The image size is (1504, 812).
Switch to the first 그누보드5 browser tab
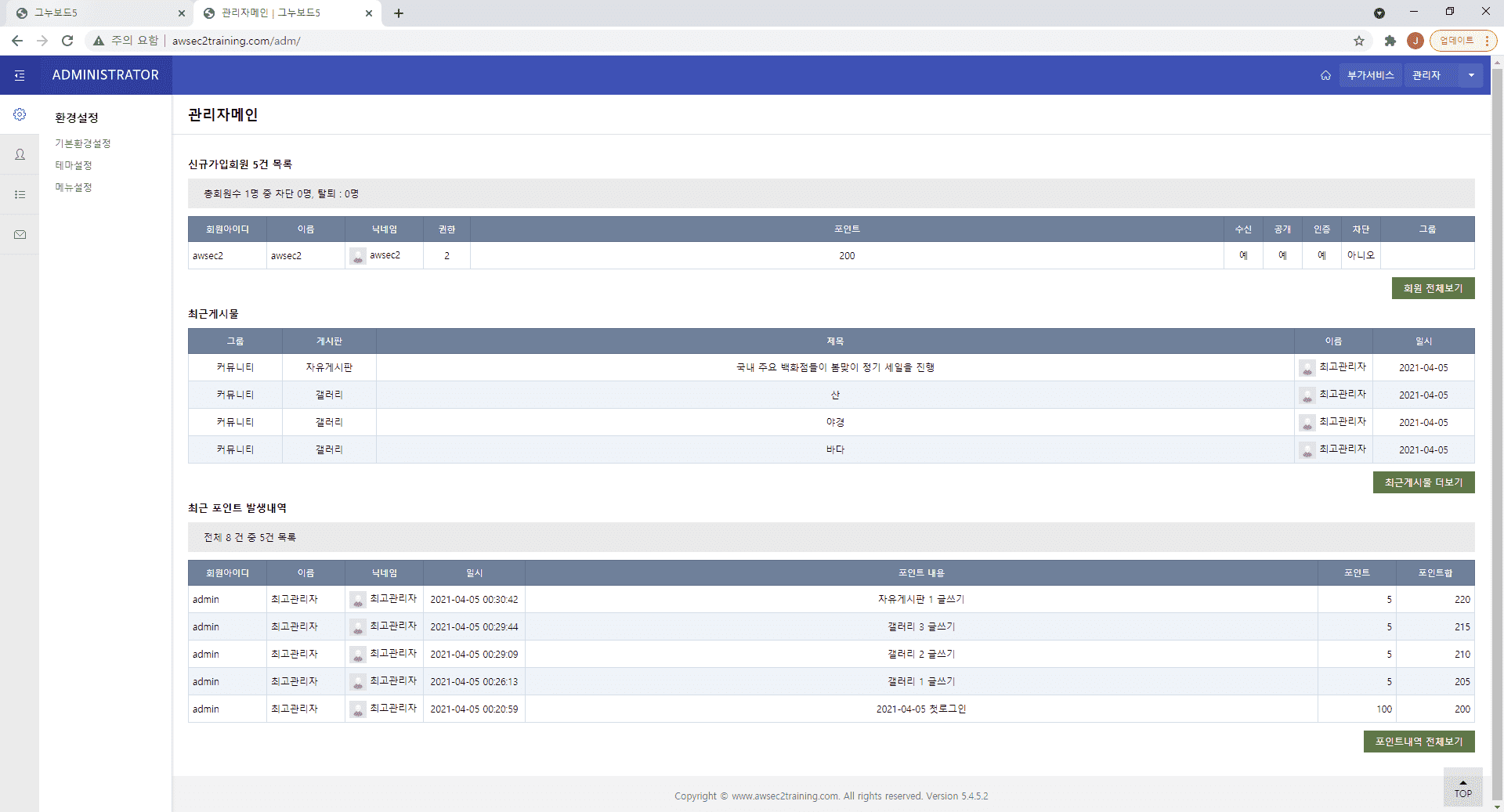click(98, 13)
